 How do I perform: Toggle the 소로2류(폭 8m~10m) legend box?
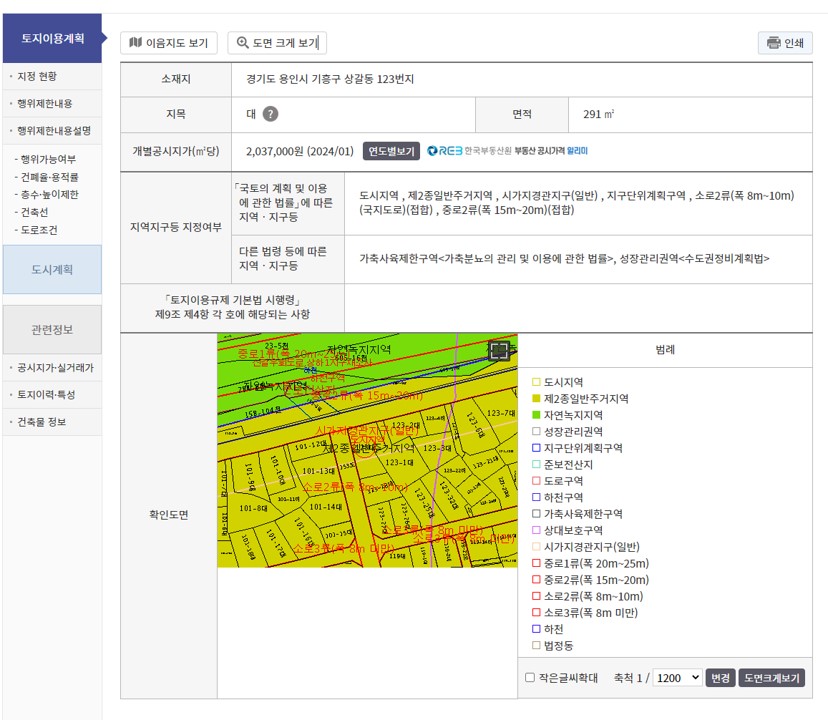point(536,596)
